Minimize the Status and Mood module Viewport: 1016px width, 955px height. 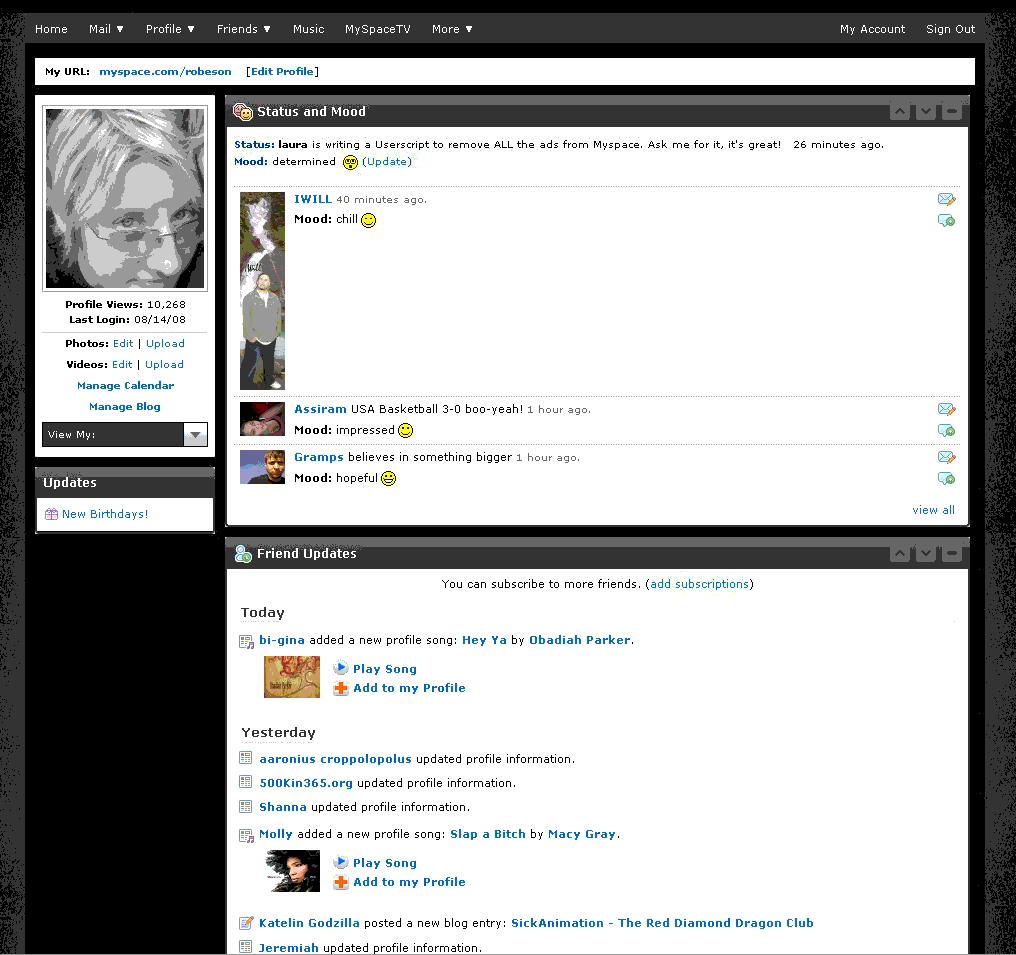click(951, 111)
